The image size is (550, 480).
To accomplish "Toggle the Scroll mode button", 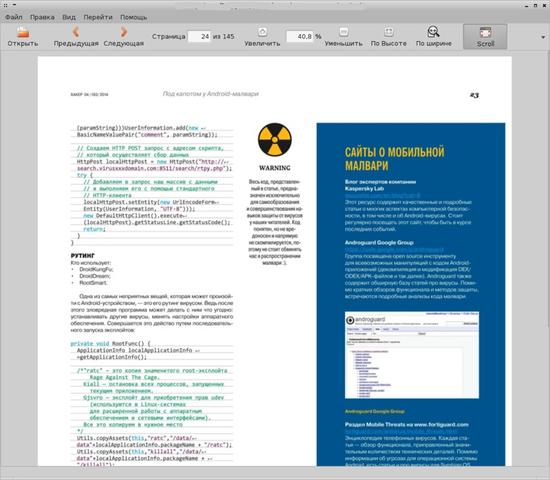I will 485,36.
